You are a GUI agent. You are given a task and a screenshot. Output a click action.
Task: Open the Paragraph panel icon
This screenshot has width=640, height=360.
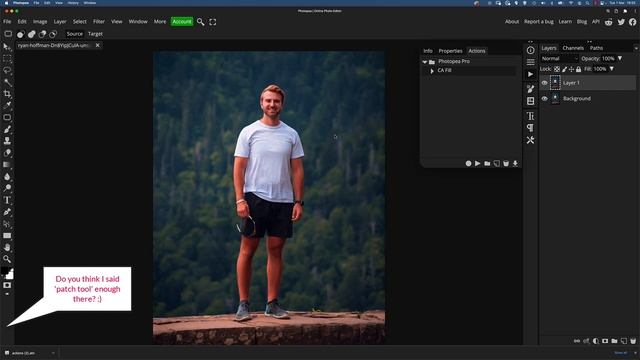click(x=530, y=128)
